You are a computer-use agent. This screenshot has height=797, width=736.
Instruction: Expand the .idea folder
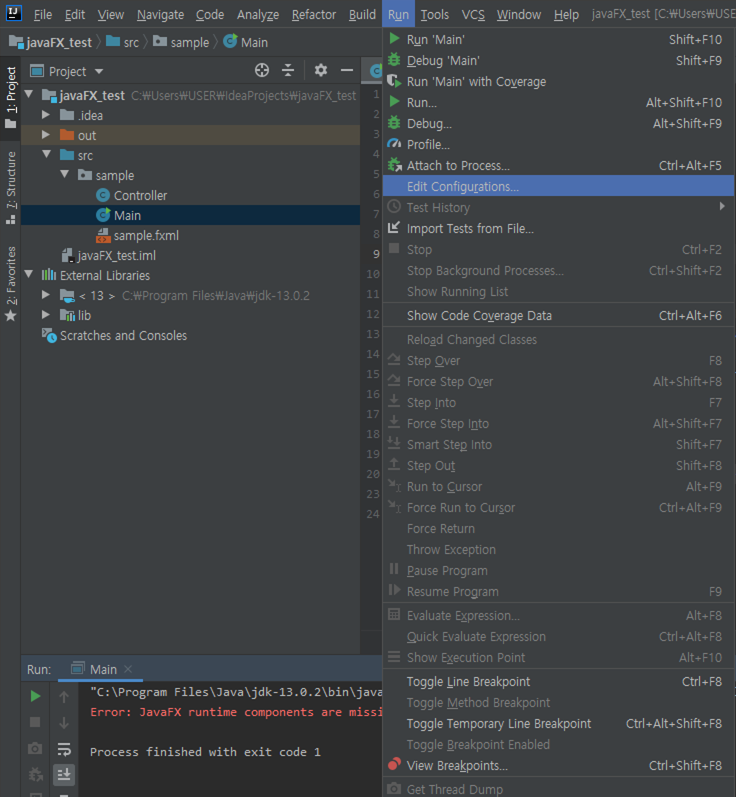click(x=46, y=115)
